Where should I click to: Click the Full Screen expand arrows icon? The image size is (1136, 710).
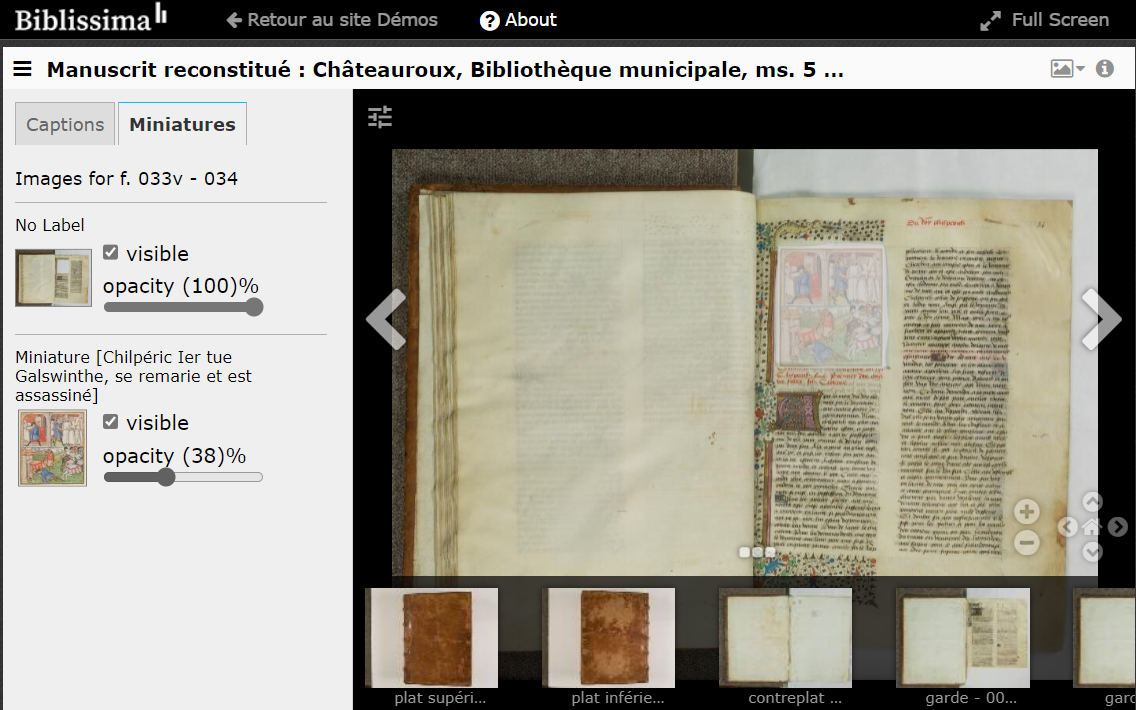(990, 20)
